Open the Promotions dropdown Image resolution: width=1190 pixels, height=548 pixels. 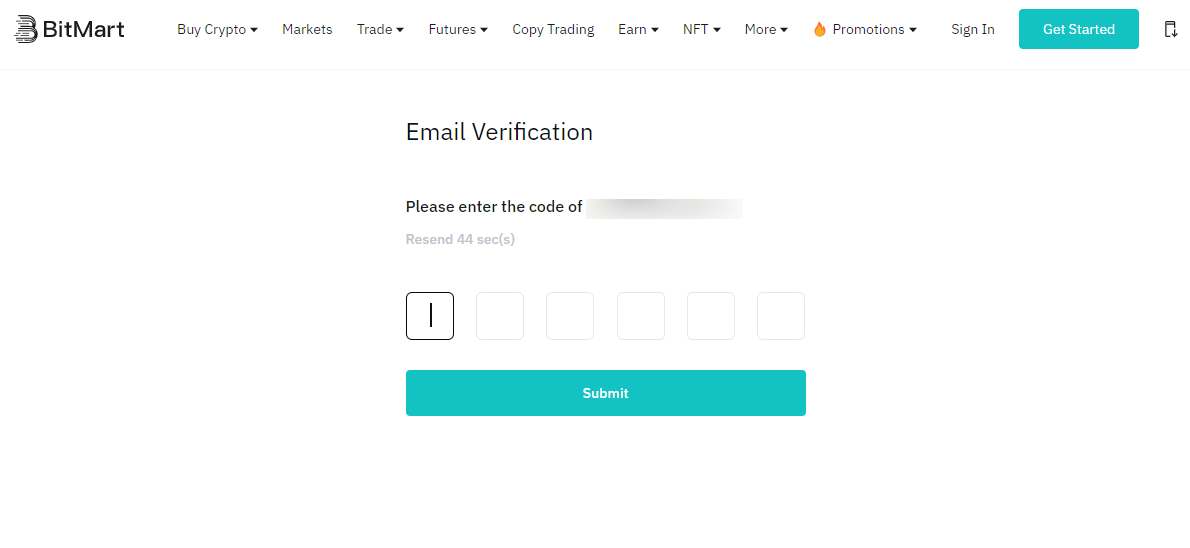874,29
